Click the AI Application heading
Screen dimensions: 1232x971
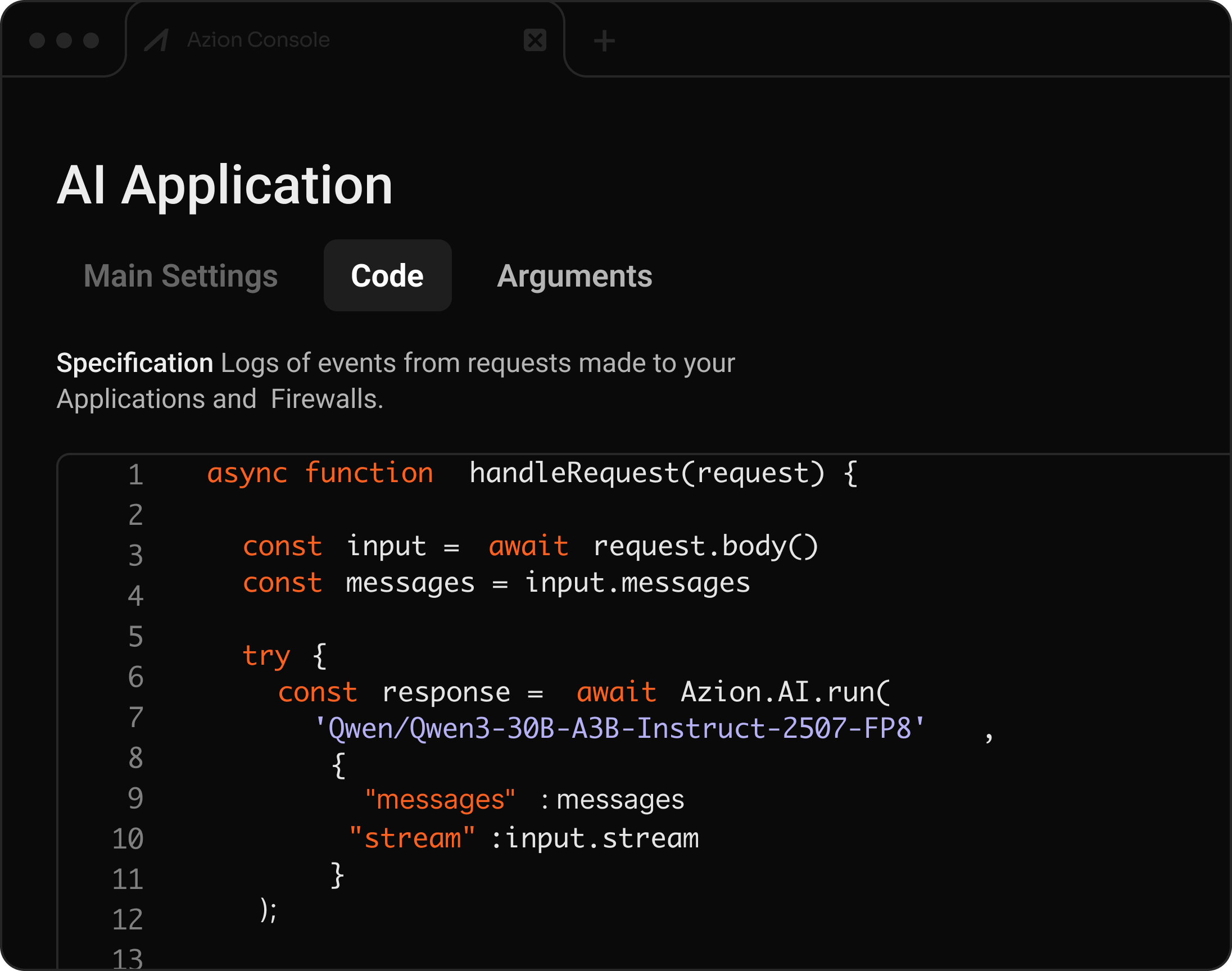pos(225,185)
